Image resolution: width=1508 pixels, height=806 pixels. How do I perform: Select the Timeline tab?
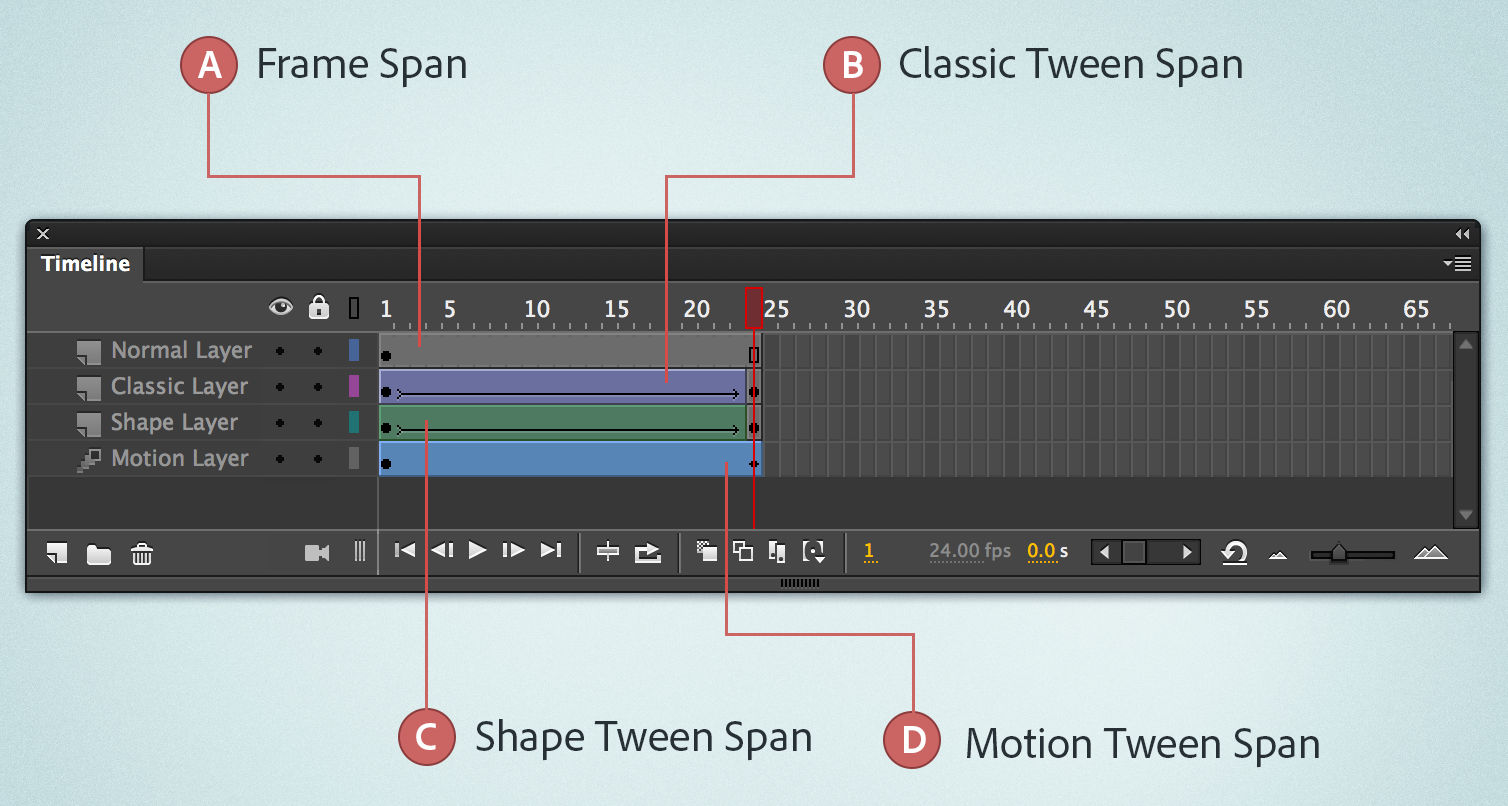click(x=85, y=263)
